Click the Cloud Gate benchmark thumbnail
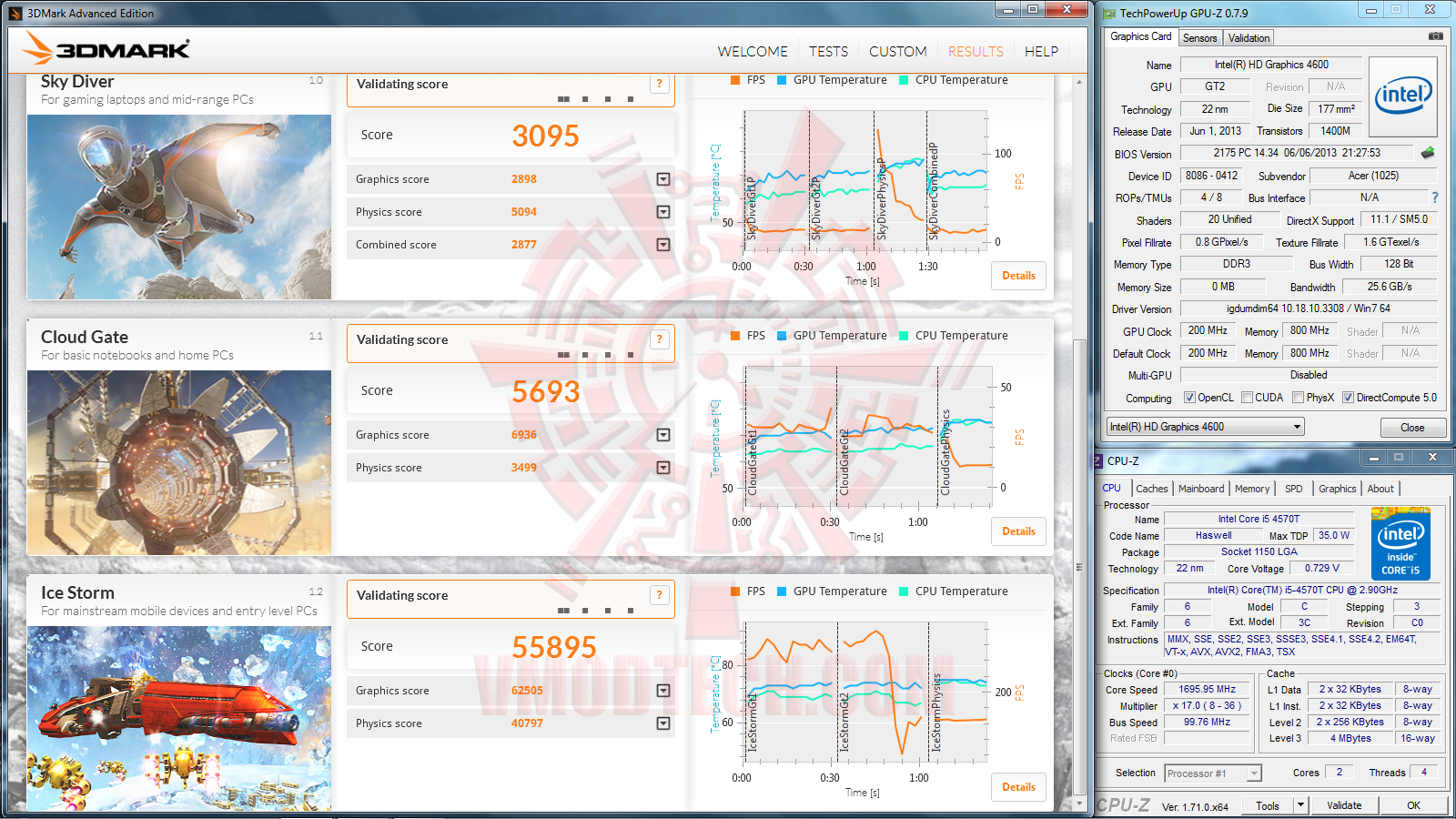This screenshot has width=1456, height=819. point(179,462)
